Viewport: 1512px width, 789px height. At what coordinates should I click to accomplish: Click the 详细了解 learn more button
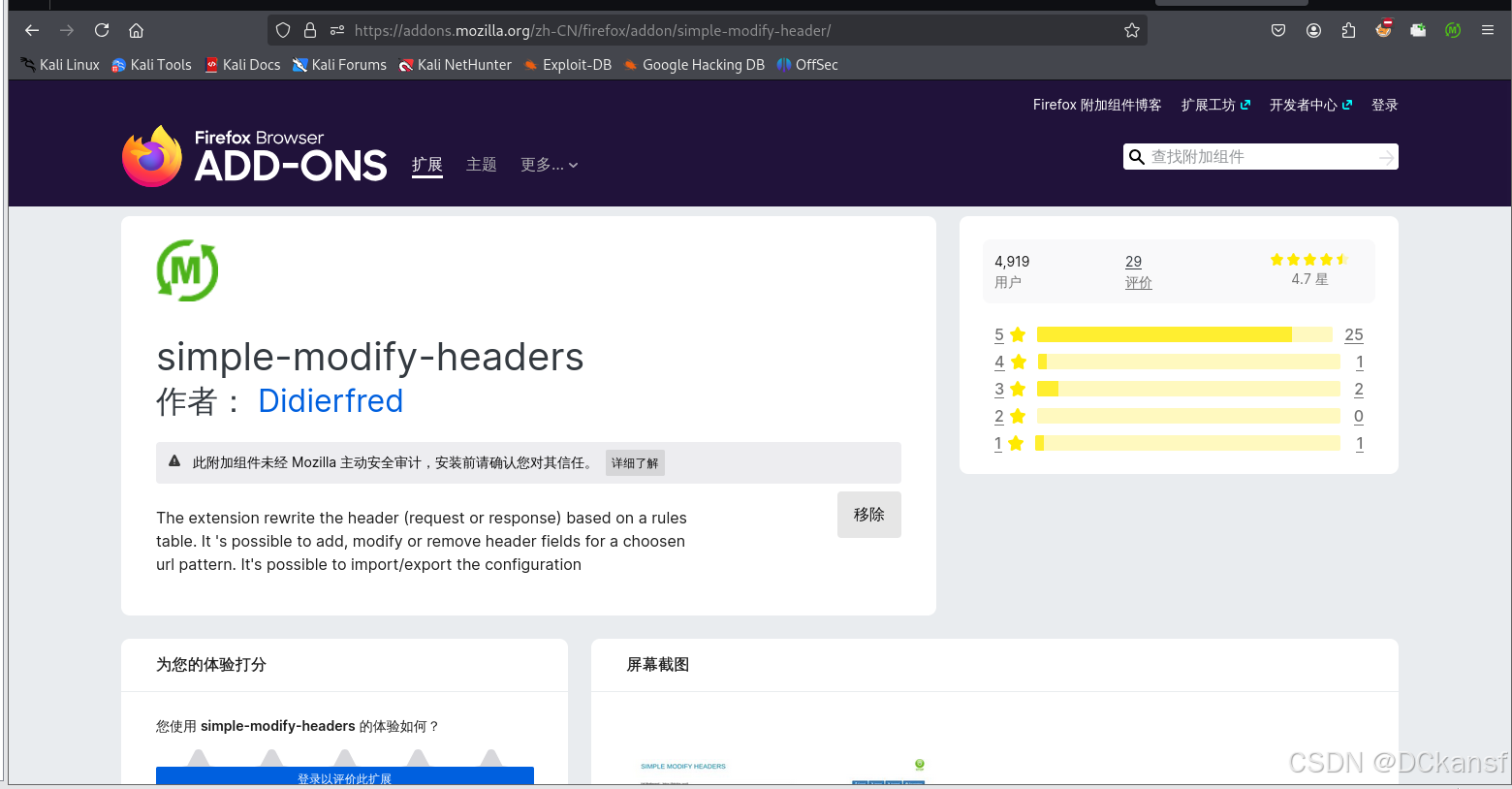coord(635,463)
